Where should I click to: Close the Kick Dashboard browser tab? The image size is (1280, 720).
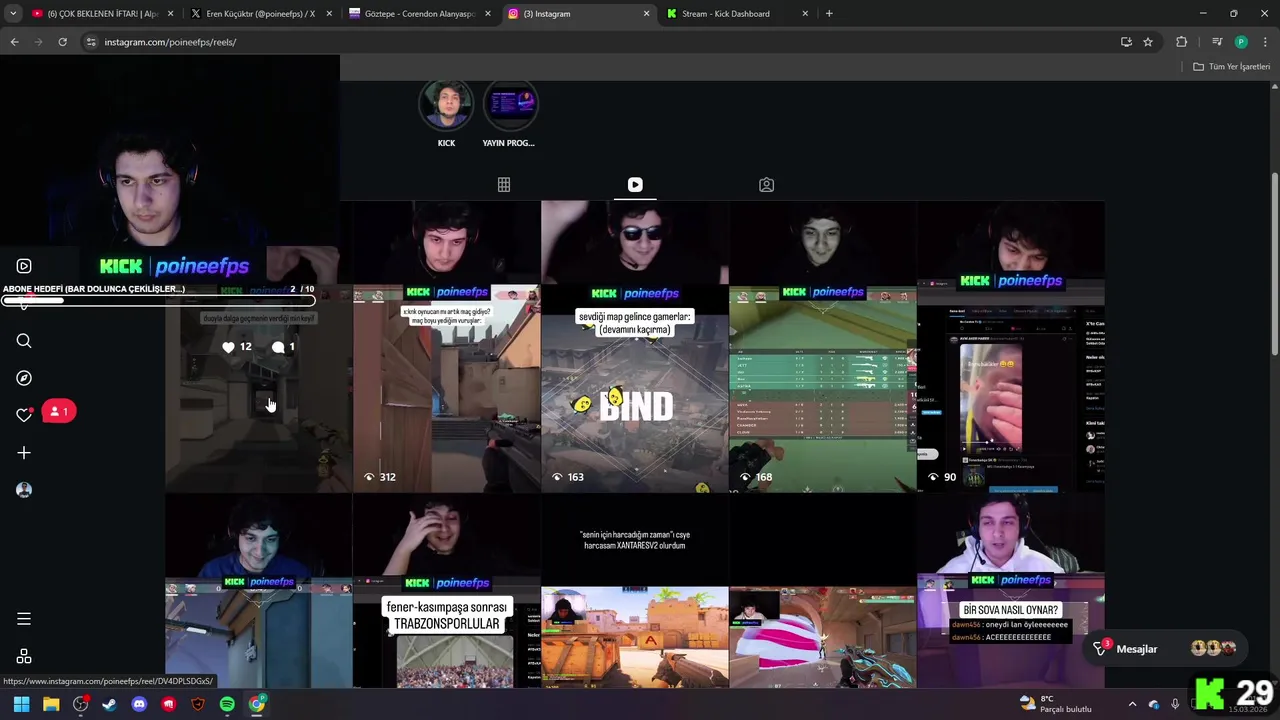click(x=805, y=14)
